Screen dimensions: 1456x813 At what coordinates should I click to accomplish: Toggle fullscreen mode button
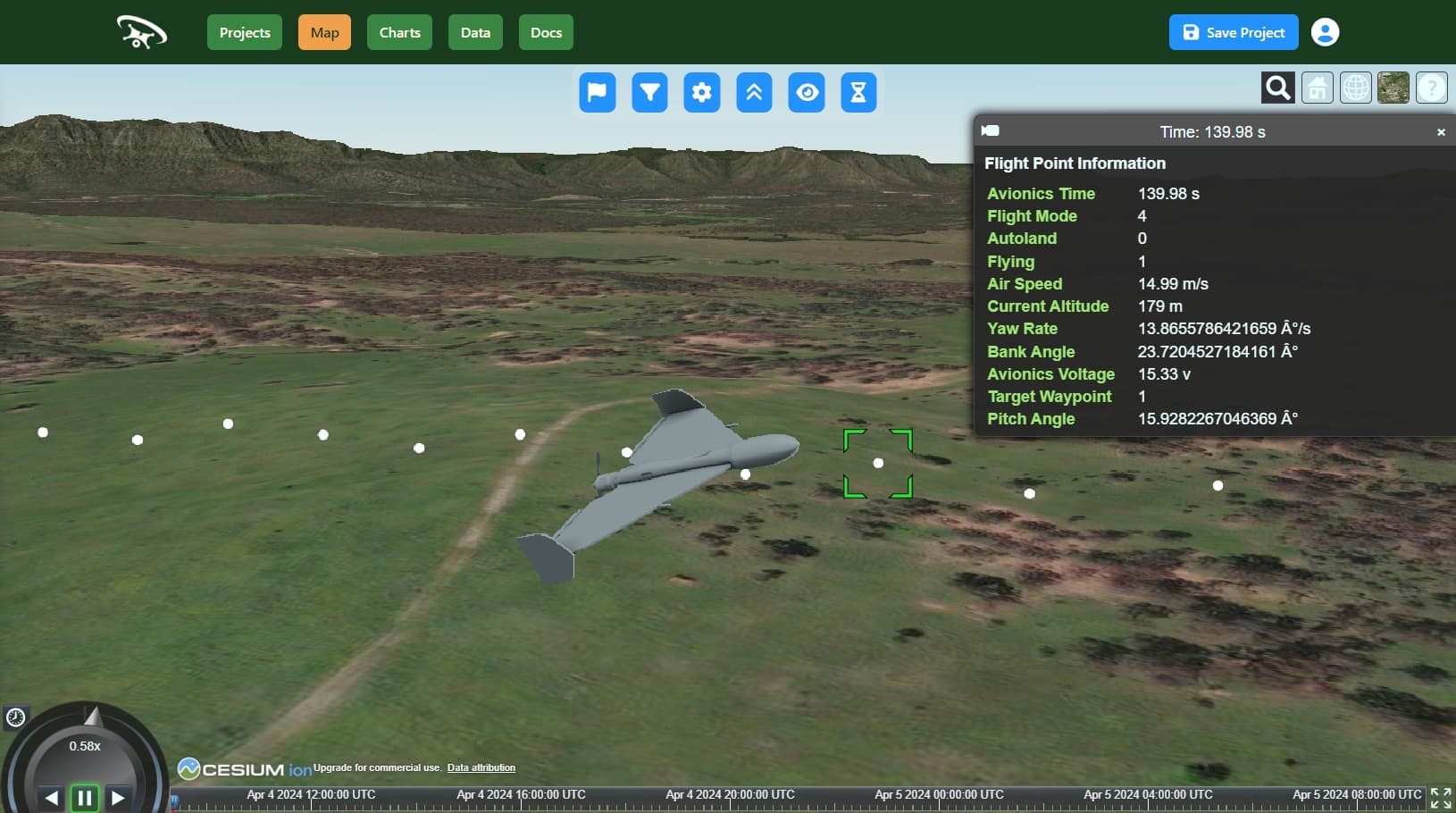(x=1441, y=798)
